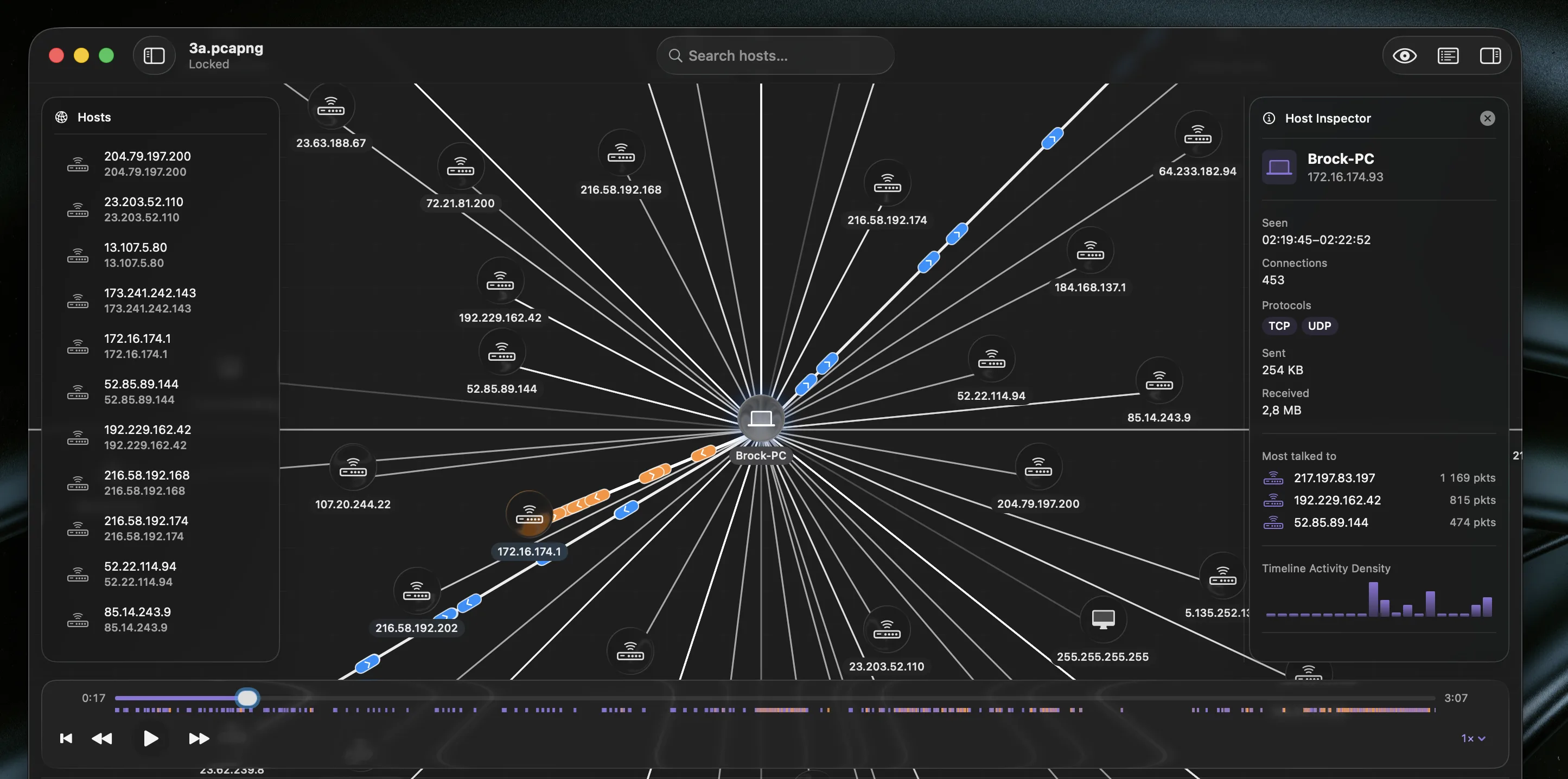Open 217.197.83.197 in Most talked to
The width and height of the screenshot is (1568, 779).
coord(1379,478)
